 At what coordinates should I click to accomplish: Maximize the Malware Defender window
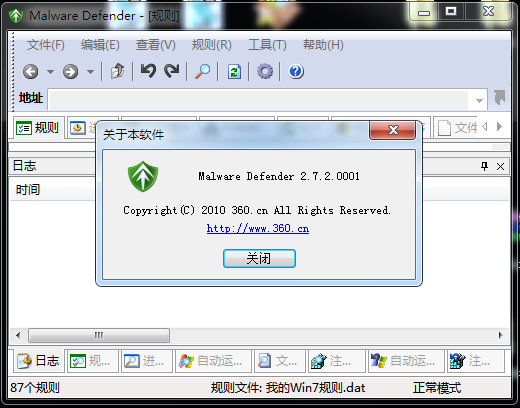click(x=451, y=12)
